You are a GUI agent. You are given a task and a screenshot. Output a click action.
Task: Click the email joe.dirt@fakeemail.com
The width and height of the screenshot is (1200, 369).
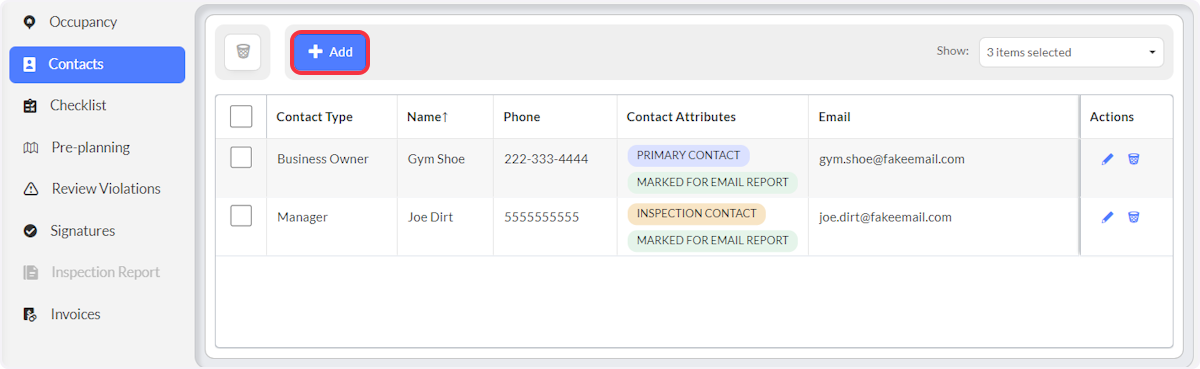pyautogui.click(x=885, y=217)
